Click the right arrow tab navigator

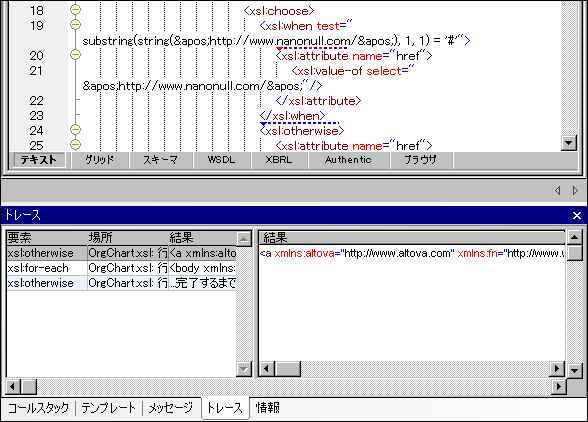(x=575, y=191)
